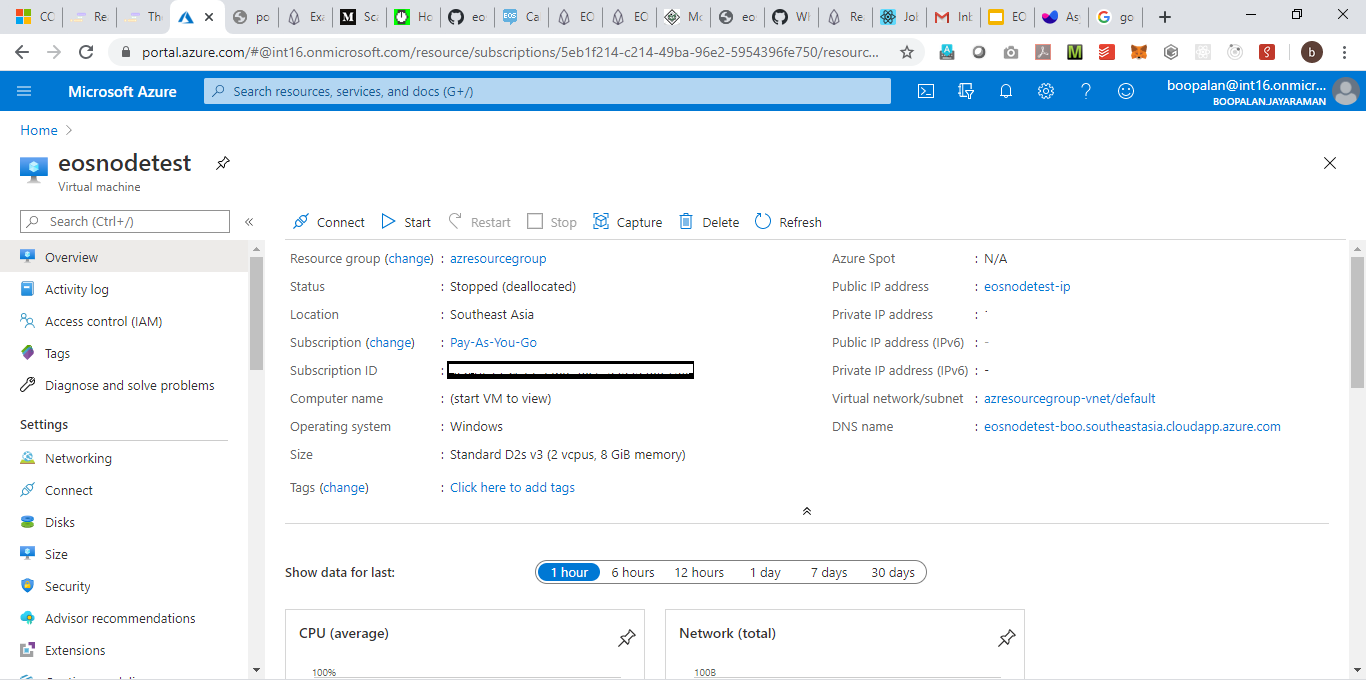1366x685 pixels.
Task: Open Tags in the resource menu
Action: coord(124,353)
